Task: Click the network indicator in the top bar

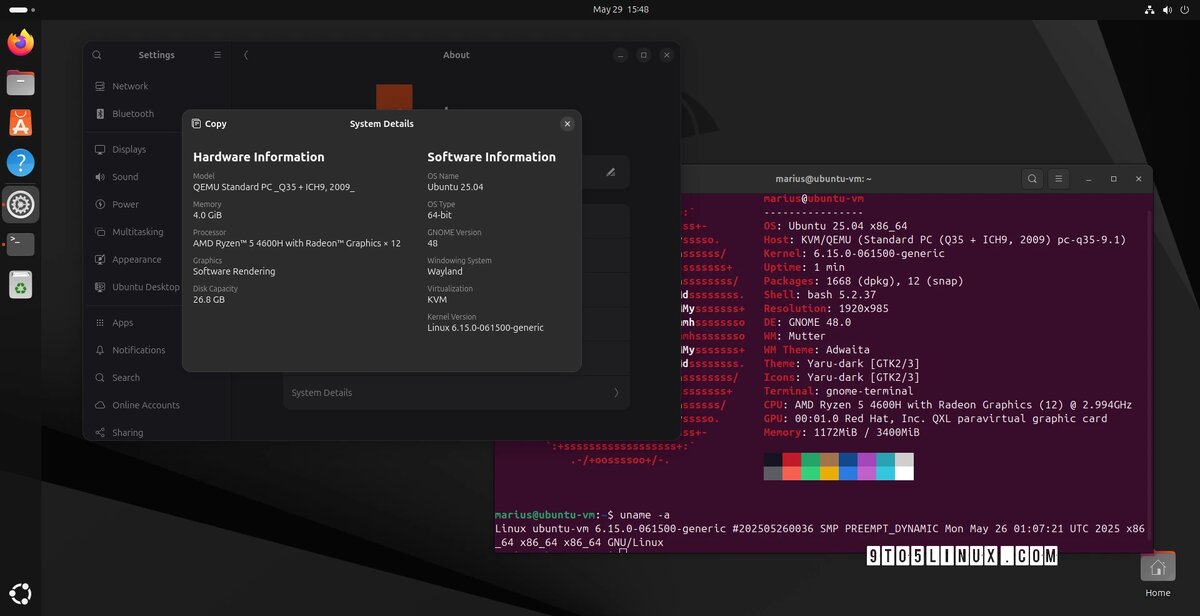Action: coord(1148,9)
